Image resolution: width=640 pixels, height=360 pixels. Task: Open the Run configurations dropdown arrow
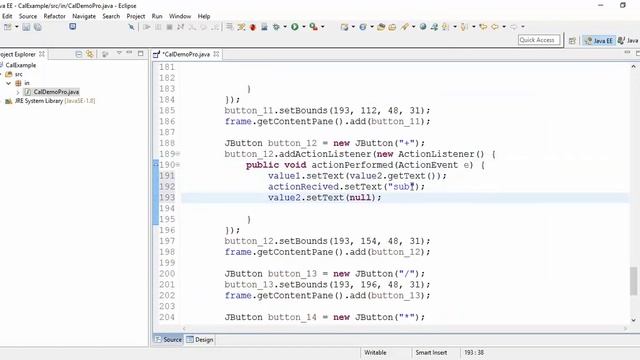[304, 27]
